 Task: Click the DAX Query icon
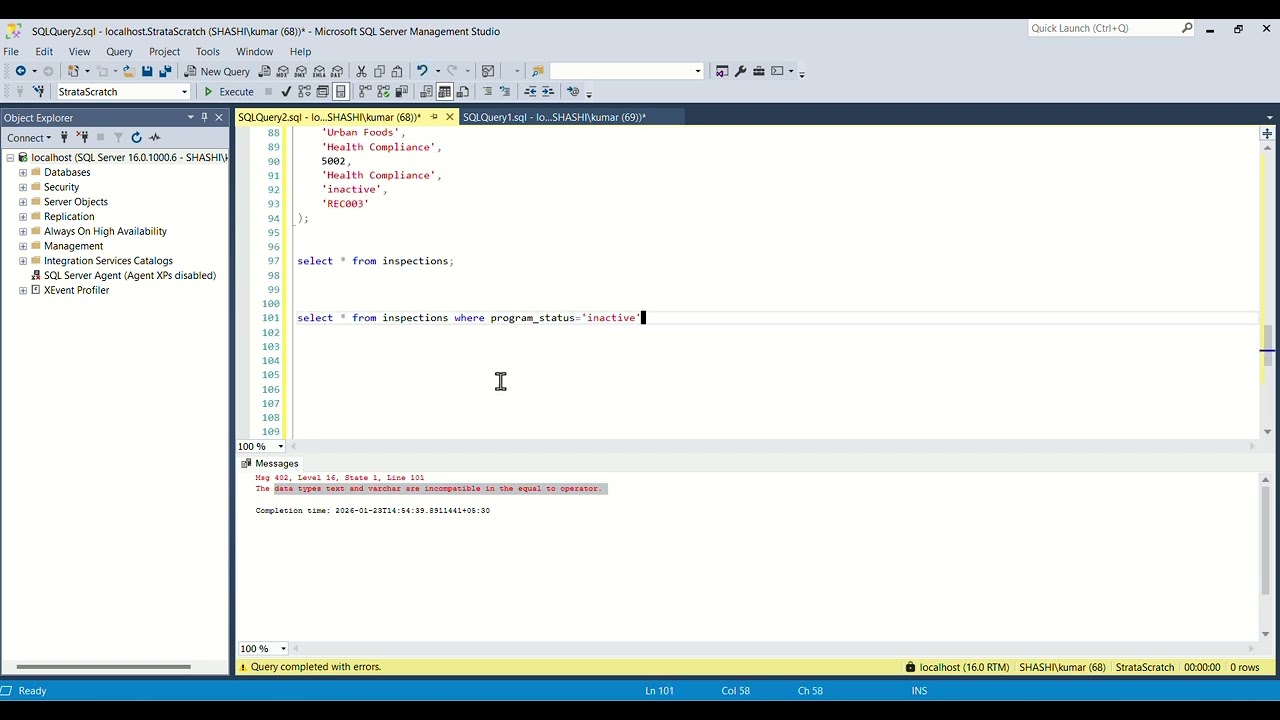tap(337, 71)
